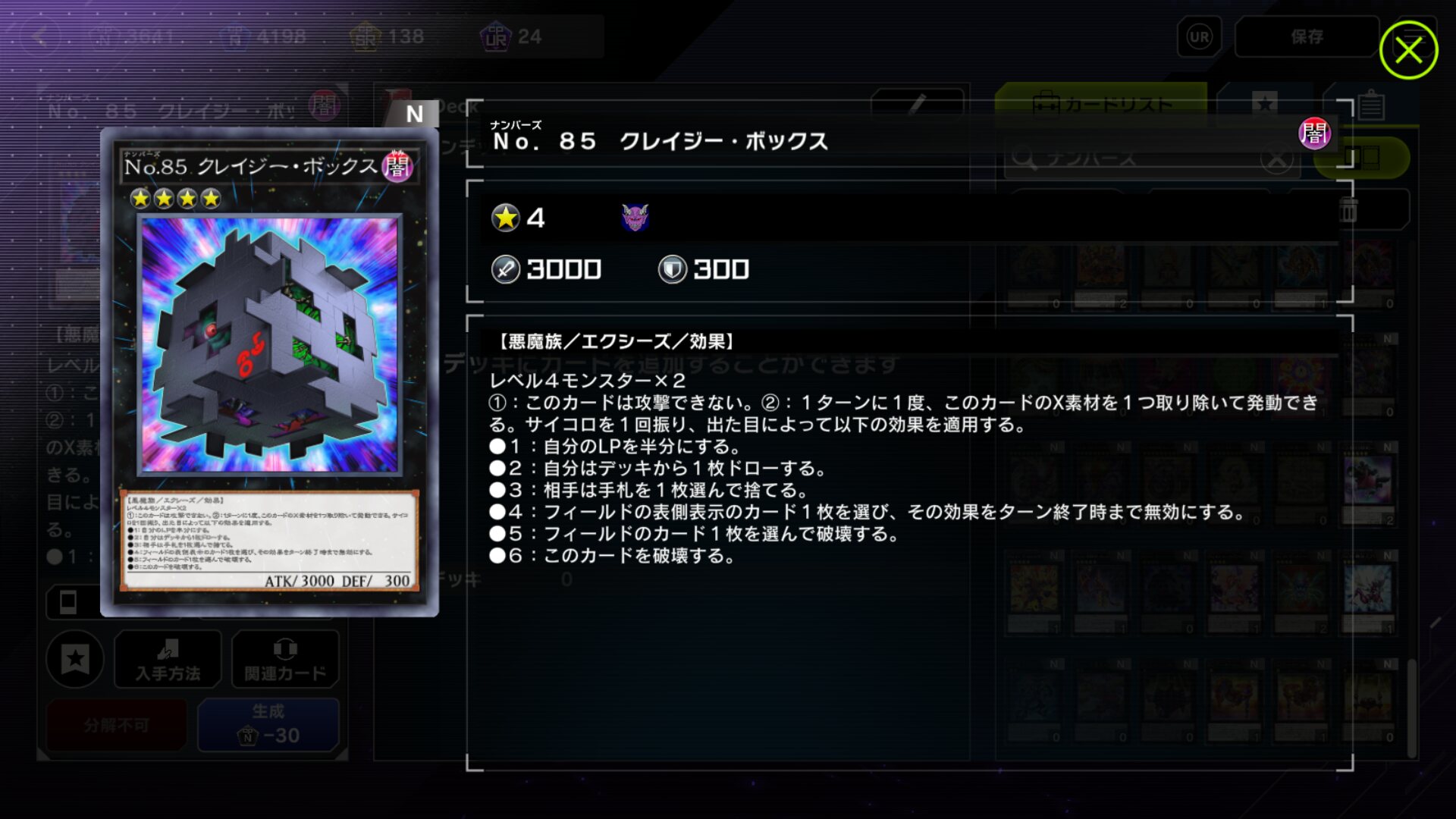Image resolution: width=1456 pixels, height=819 pixels.
Task: Click the DEF shield icon
Action: click(x=672, y=269)
